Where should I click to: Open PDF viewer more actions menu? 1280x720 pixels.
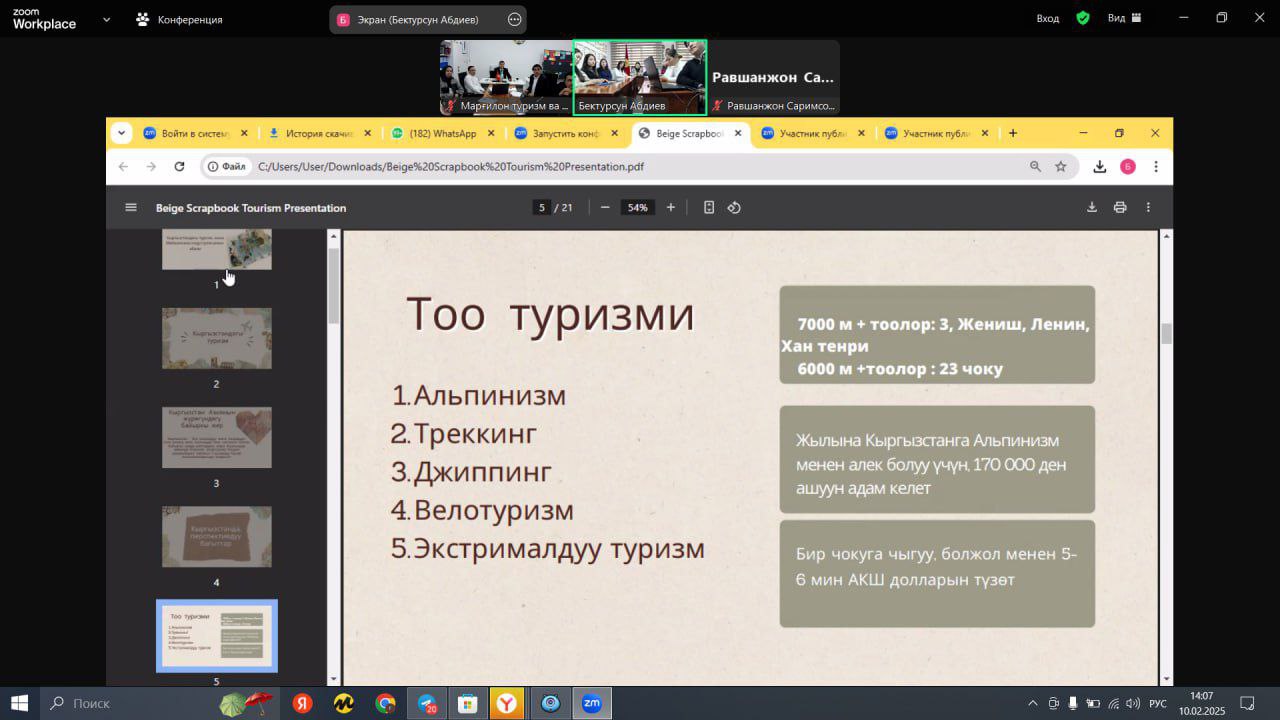(1148, 207)
